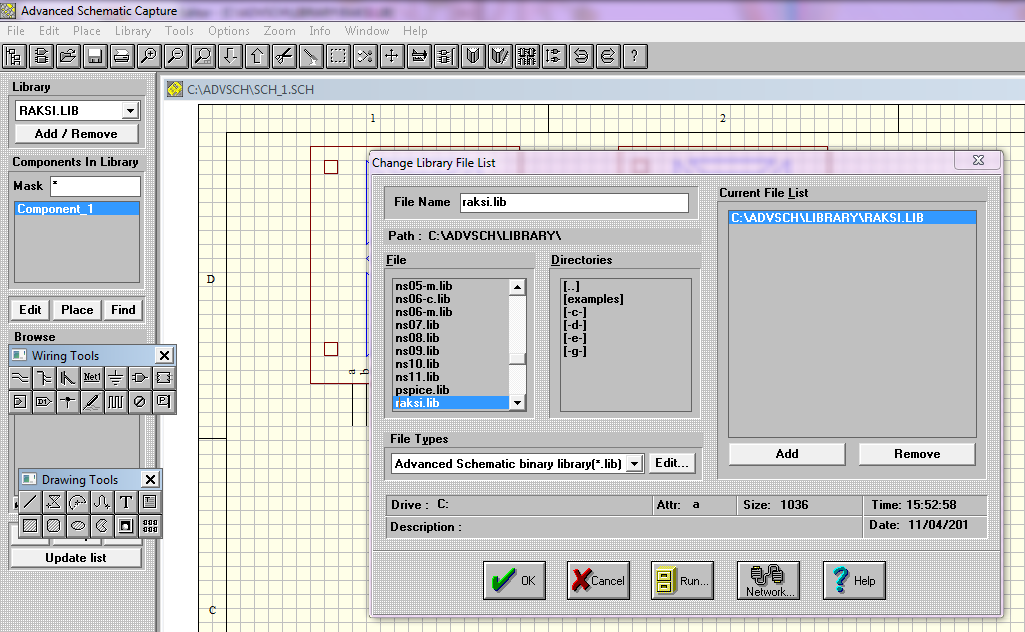
Task: Select C:\ADVSCH\LIBRARY\RAKSI.LIB in Current File List
Action: (852, 218)
